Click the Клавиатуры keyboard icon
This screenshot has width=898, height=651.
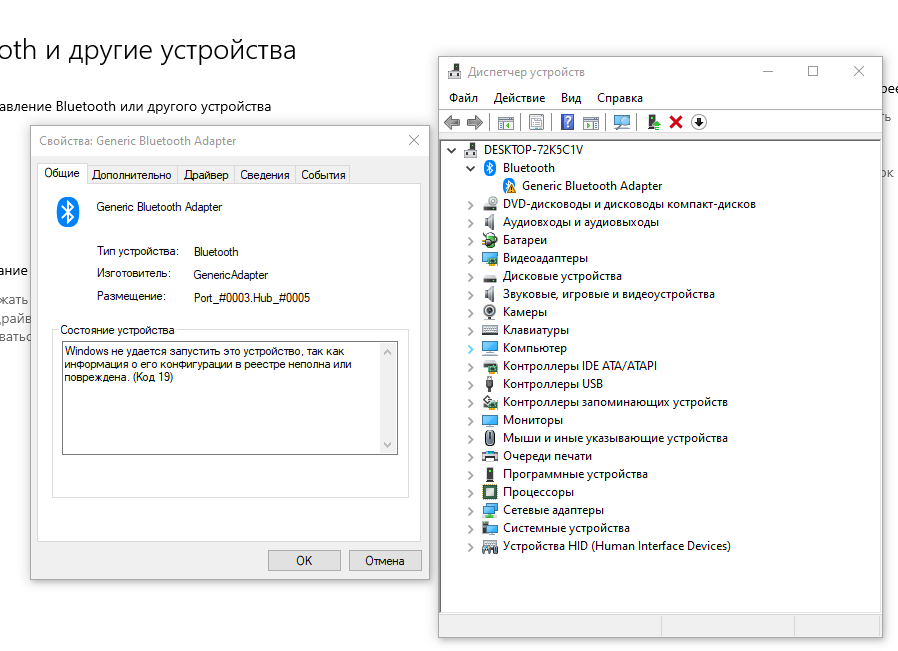490,330
